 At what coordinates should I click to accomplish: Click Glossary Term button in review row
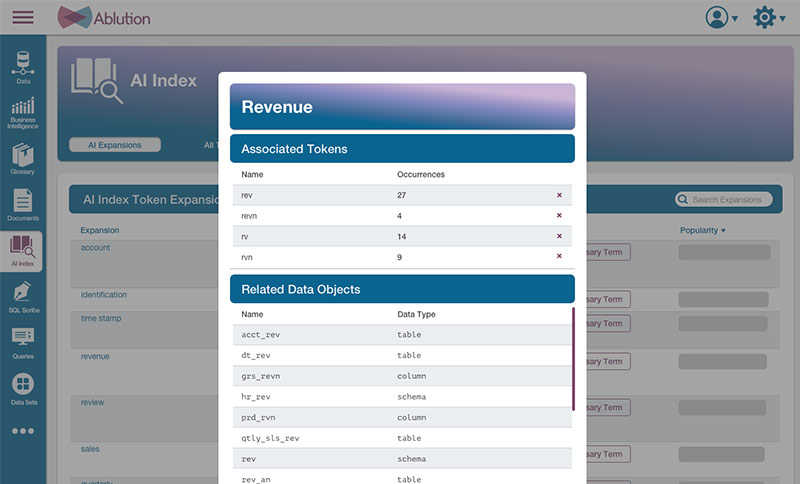pyautogui.click(x=608, y=407)
